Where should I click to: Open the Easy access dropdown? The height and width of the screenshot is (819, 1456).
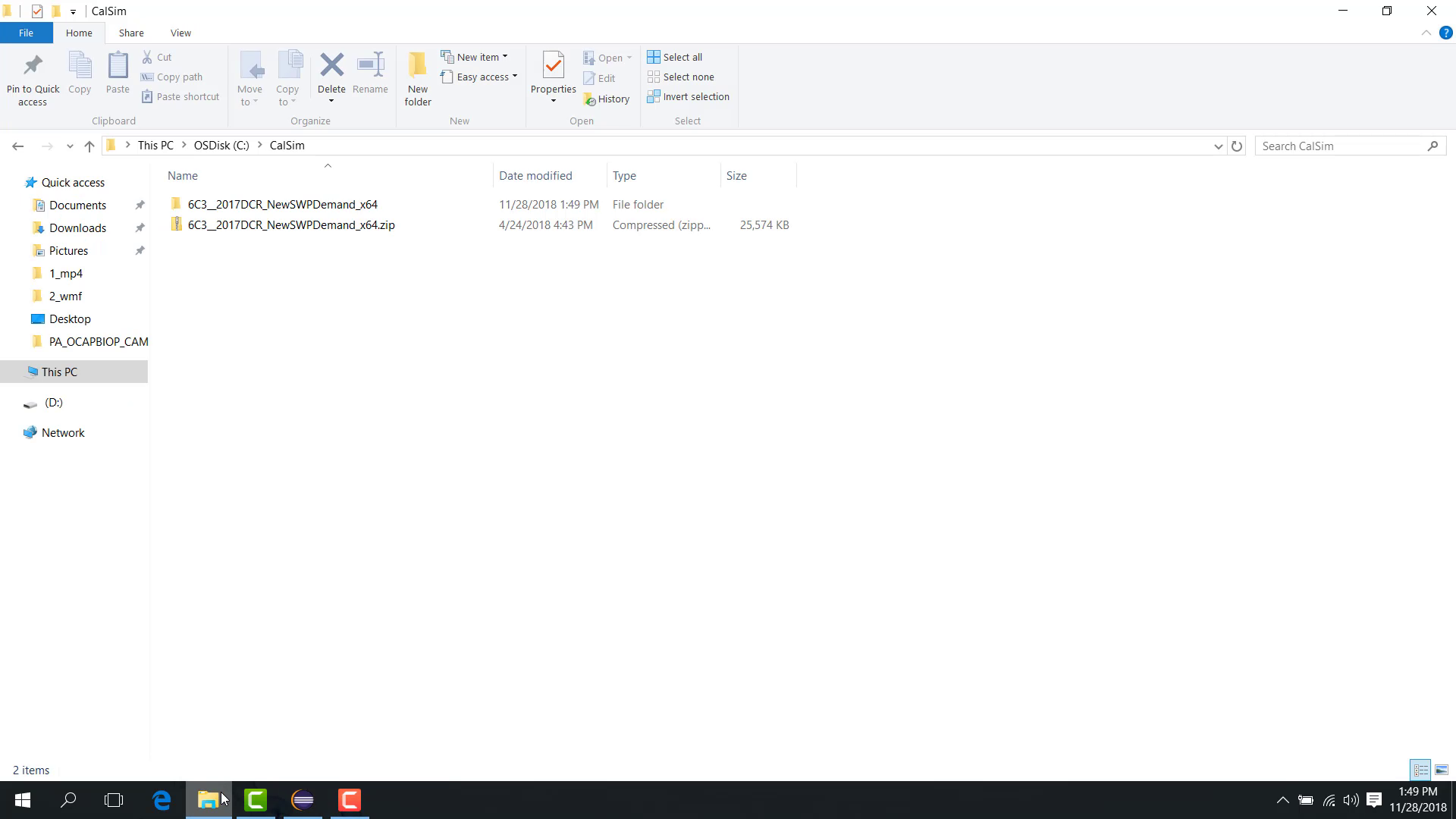coord(479,77)
